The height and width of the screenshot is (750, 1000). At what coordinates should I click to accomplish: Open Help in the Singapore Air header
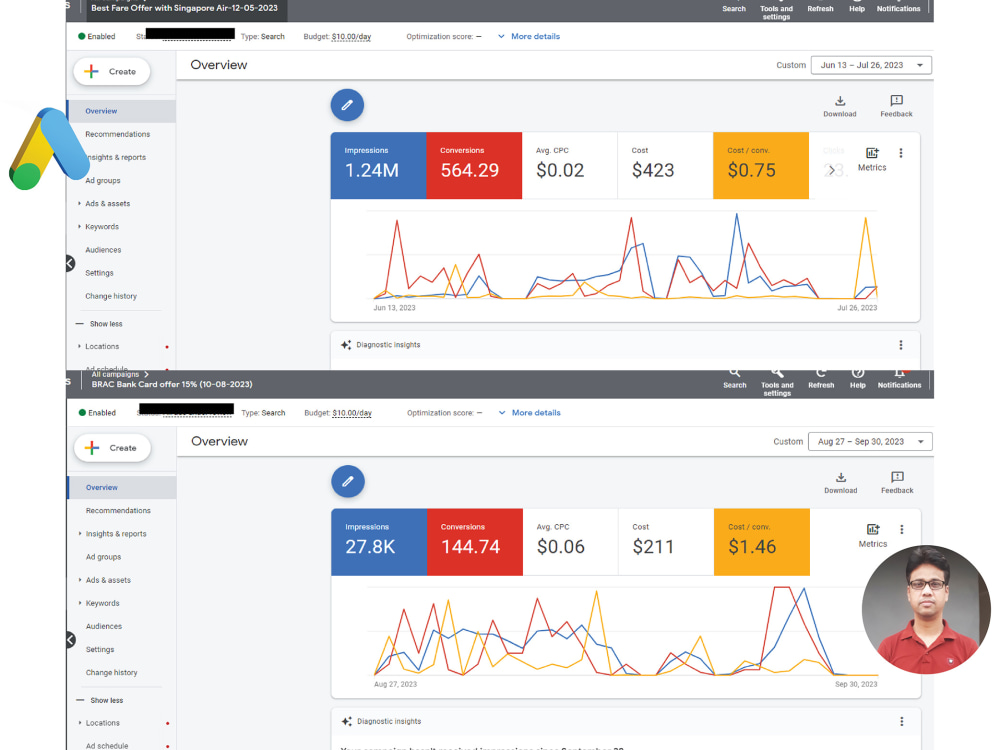[x=857, y=8]
